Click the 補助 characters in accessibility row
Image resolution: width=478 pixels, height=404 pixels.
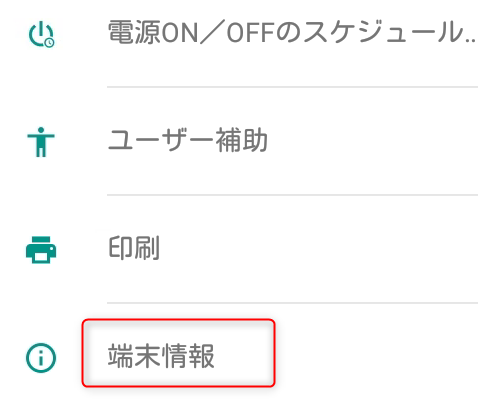[242, 140]
